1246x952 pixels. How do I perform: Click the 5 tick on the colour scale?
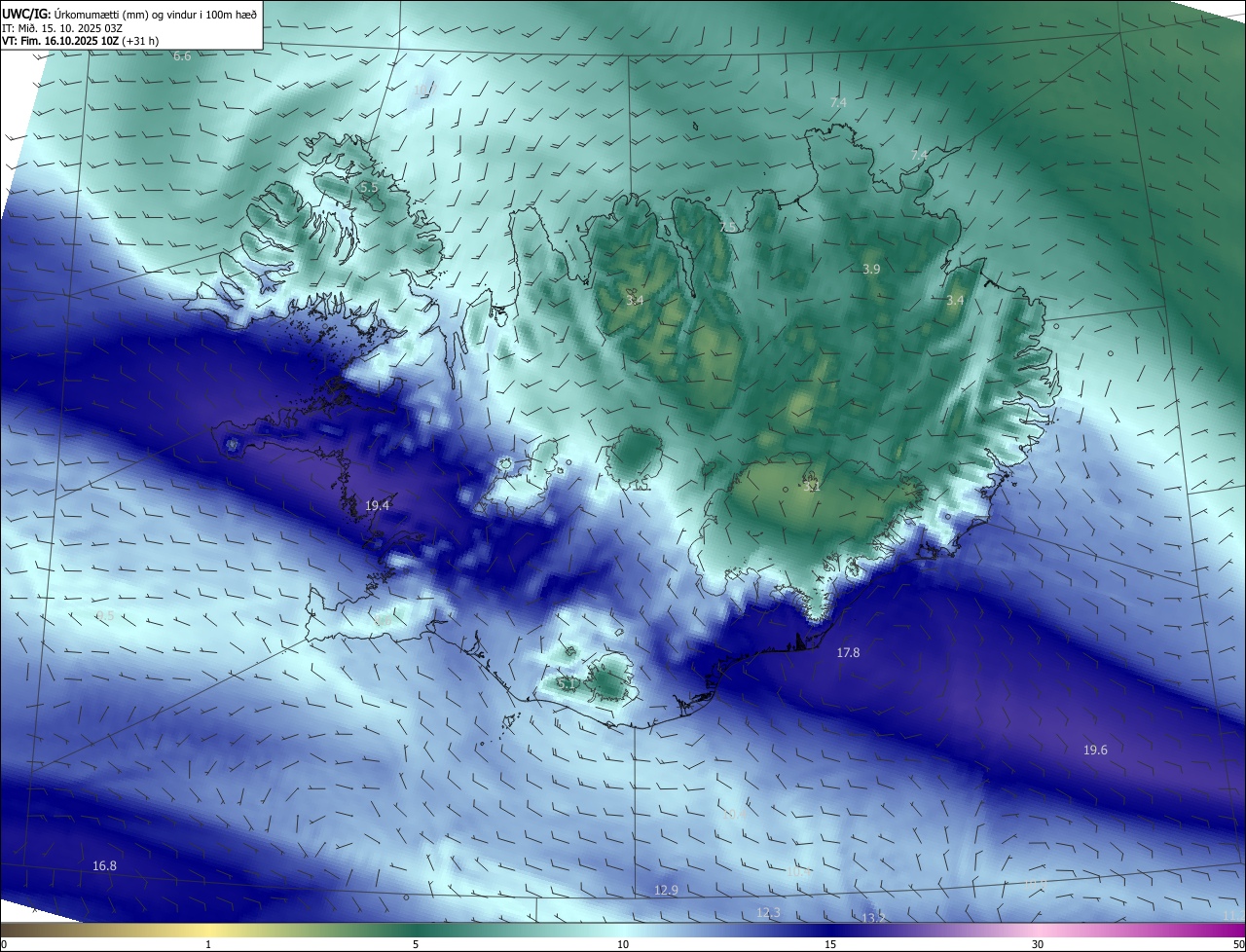coord(416,944)
